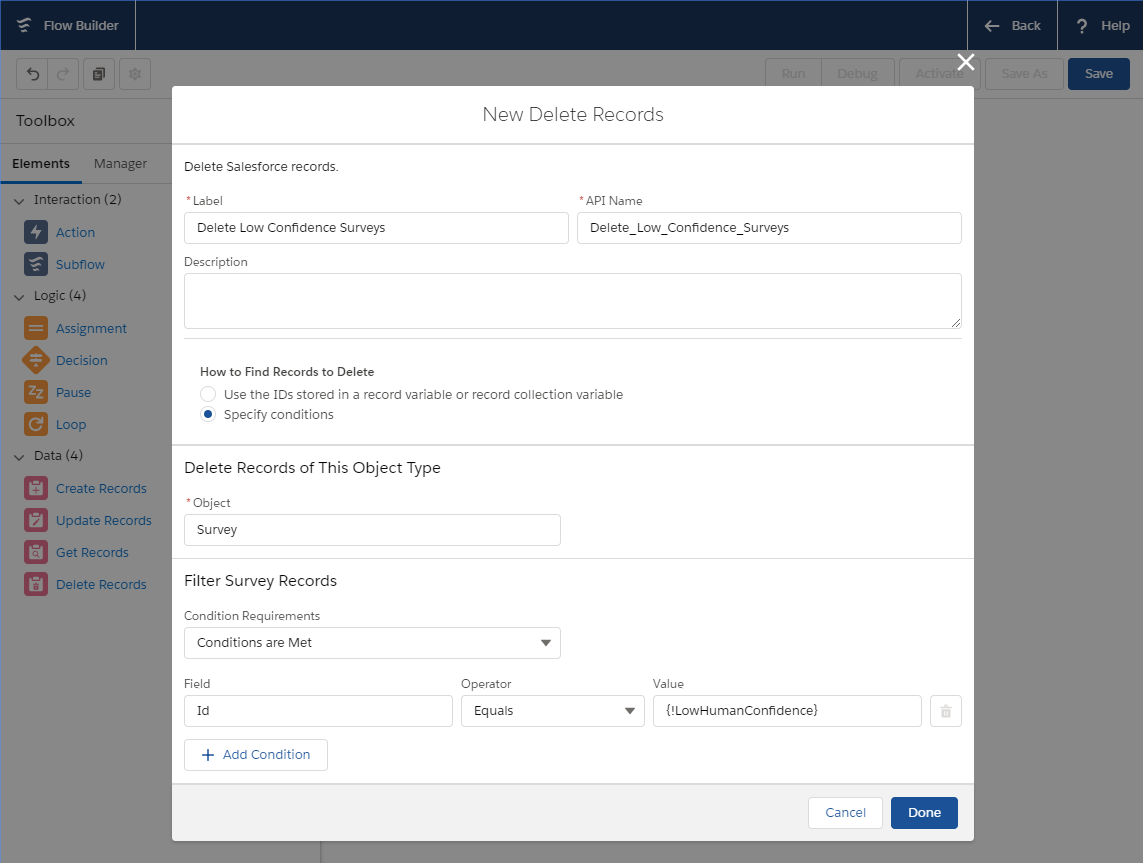Close the New Delete Records dialog
This screenshot has width=1143, height=863.
click(966, 62)
